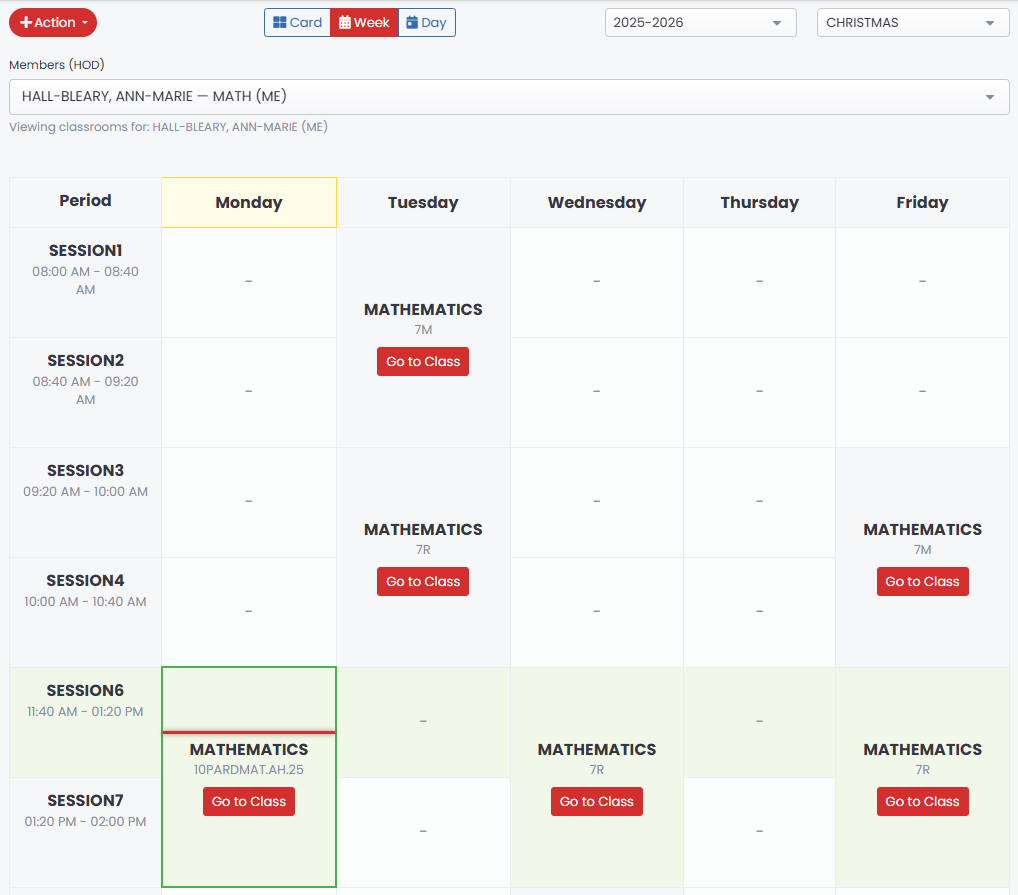Select the Thursday column header
Screen dimensions: 1018x895
point(760,202)
